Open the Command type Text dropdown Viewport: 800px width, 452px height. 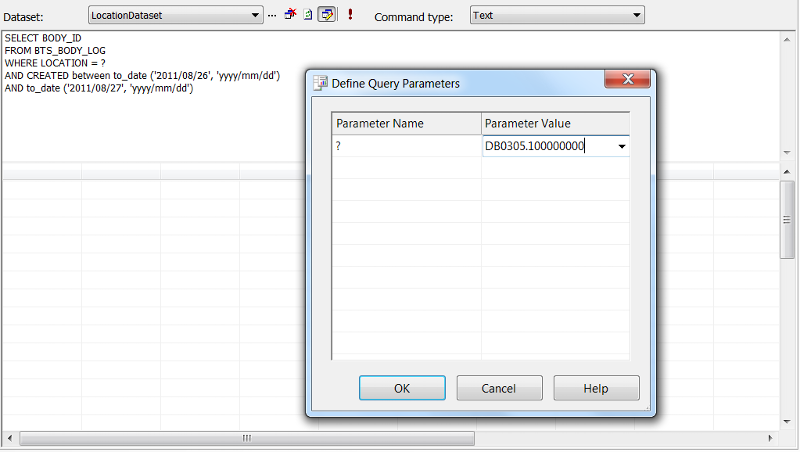click(557, 15)
